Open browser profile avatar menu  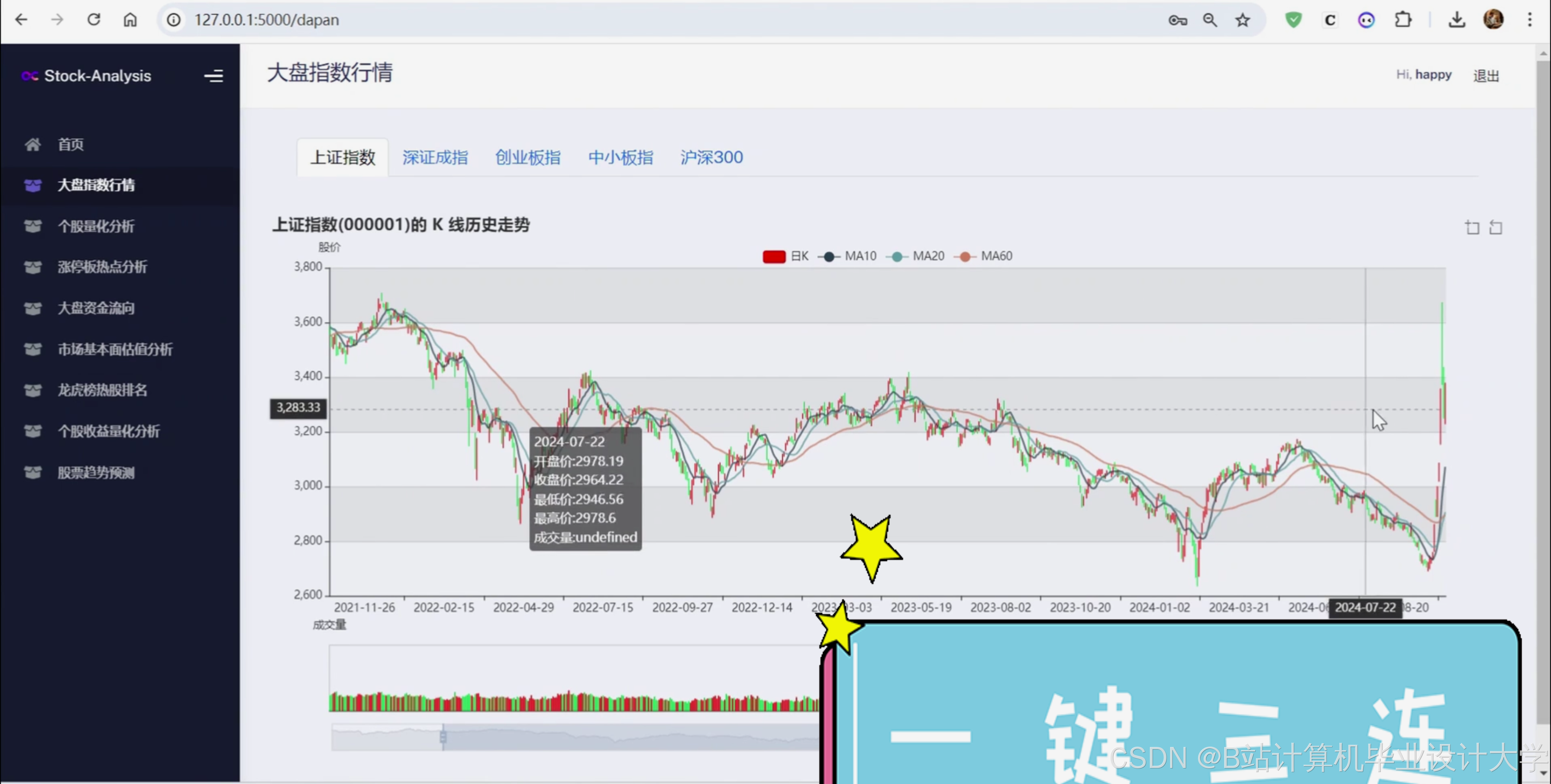[x=1493, y=20]
